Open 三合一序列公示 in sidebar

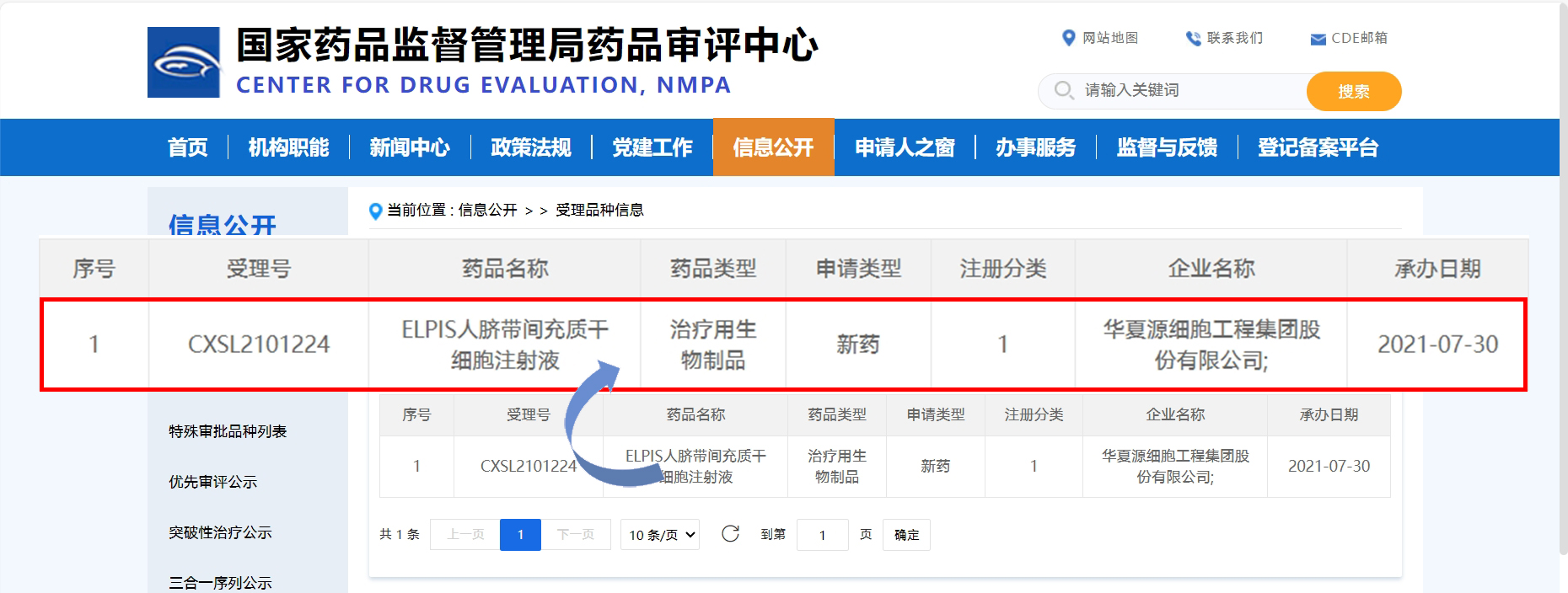tap(220, 583)
